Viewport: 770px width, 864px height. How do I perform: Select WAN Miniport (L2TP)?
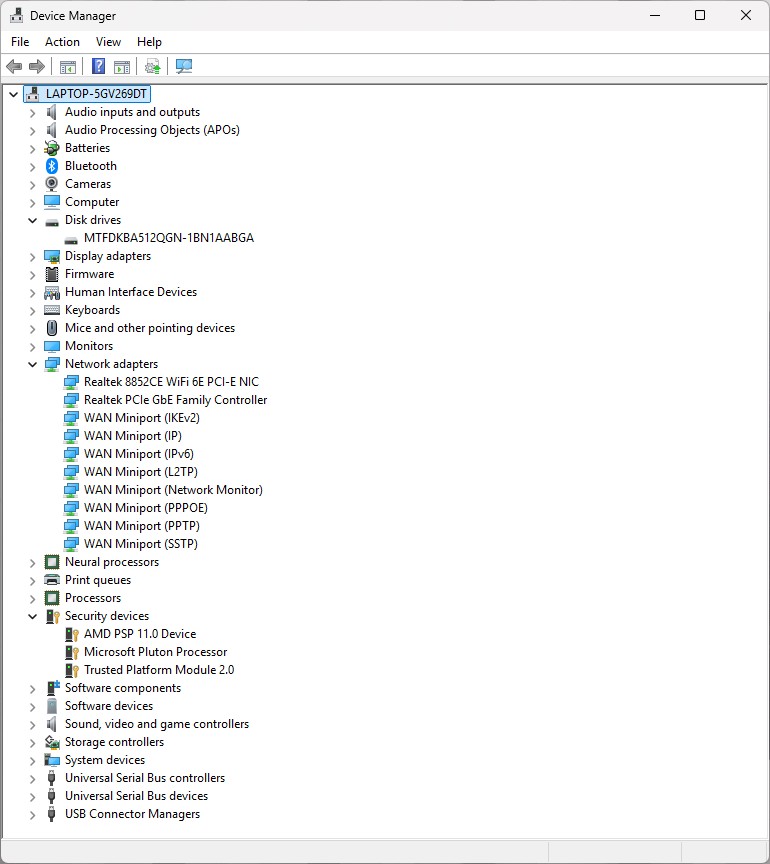(x=141, y=472)
